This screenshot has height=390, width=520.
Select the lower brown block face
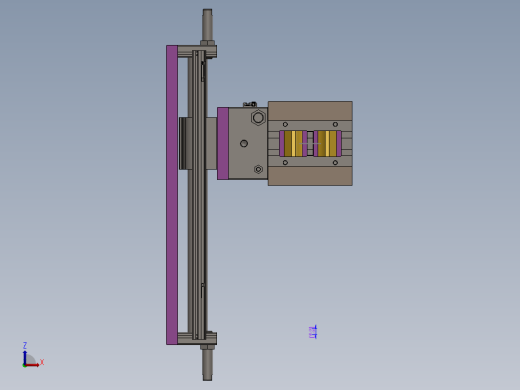pos(310,176)
